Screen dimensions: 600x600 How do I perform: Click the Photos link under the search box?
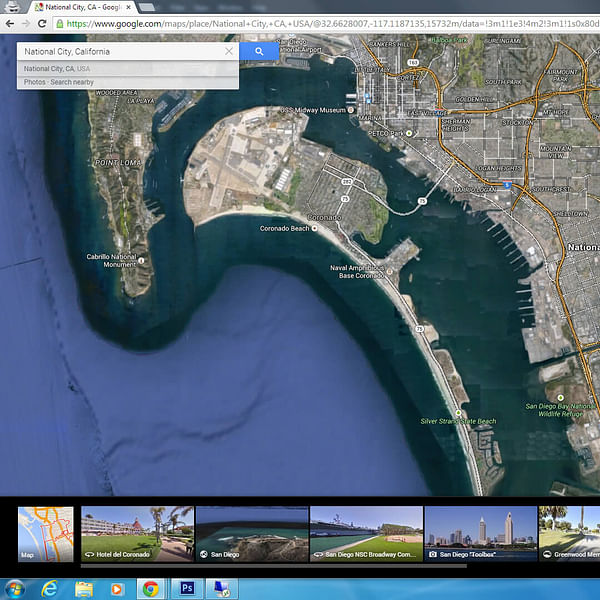[x=34, y=82]
